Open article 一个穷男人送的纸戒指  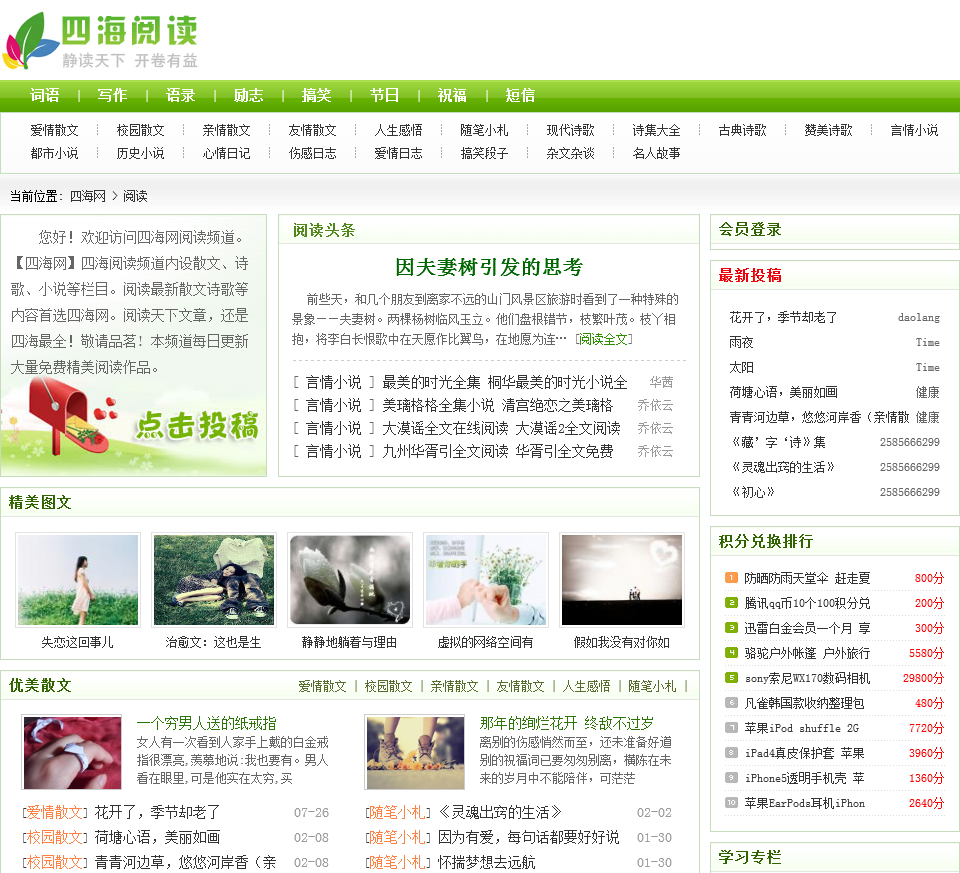click(206, 724)
